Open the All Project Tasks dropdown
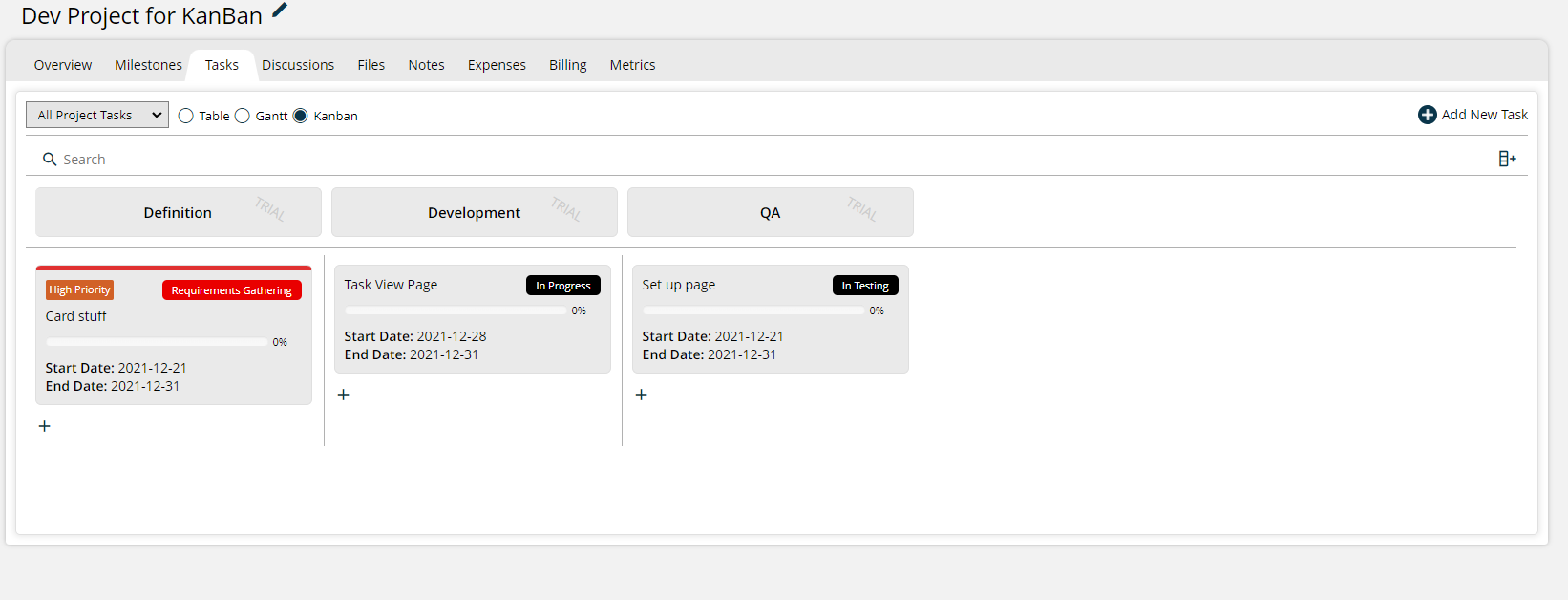Screen dimensions: 1568x600 pos(97,115)
